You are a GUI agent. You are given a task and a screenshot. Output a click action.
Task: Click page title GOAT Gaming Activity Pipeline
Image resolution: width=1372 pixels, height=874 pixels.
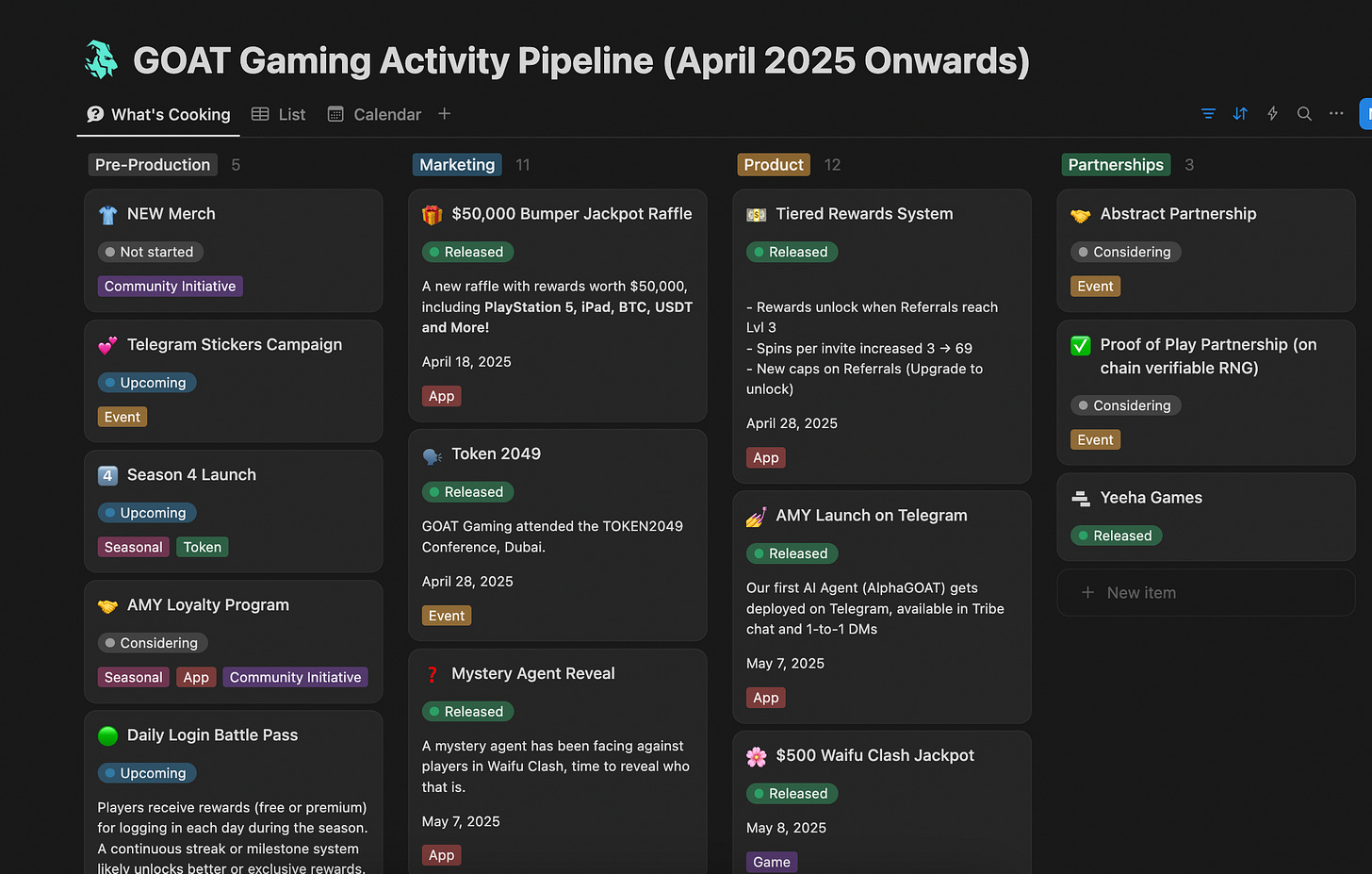point(581,60)
